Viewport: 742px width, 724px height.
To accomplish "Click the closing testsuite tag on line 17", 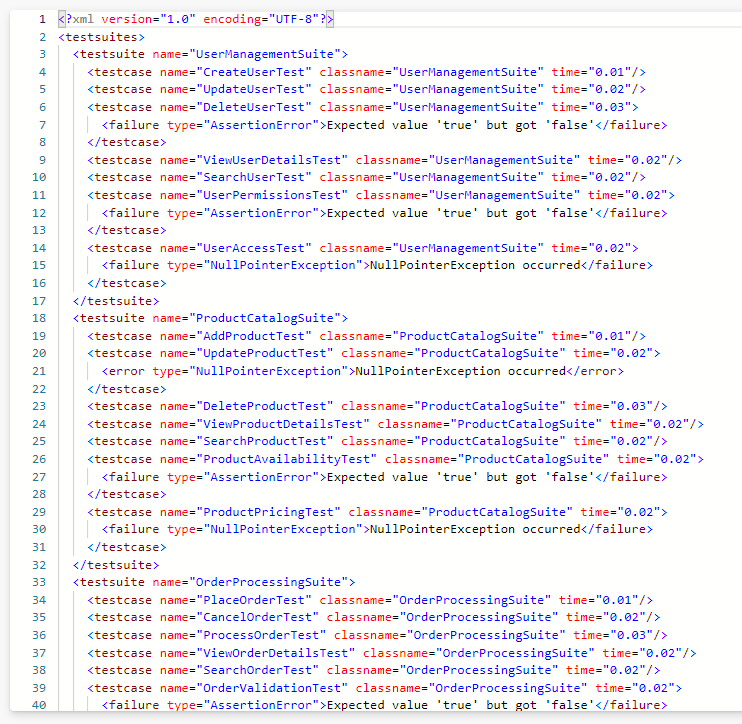I will (x=116, y=301).
